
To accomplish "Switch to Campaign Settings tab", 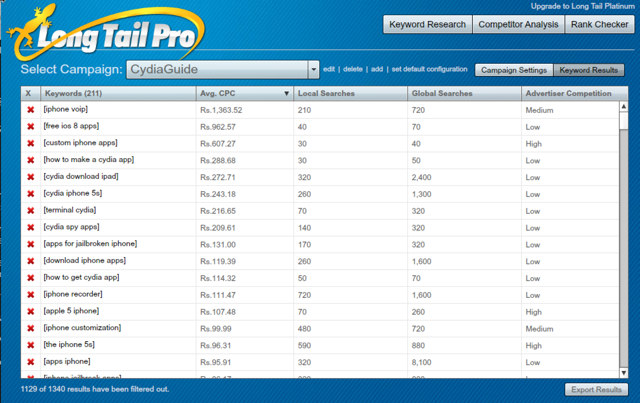I will click(514, 70).
